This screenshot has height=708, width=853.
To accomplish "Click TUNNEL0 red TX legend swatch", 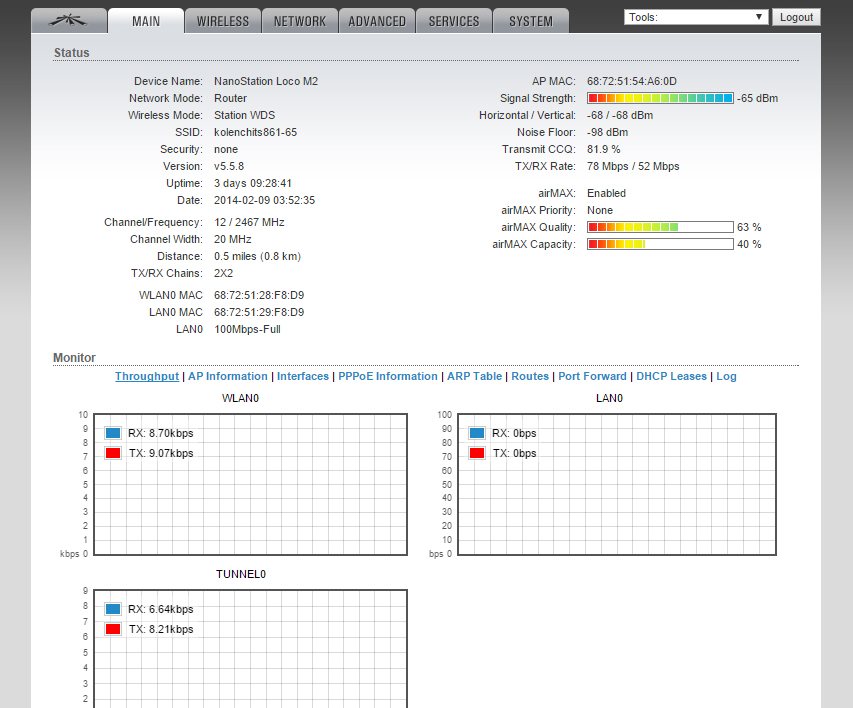I will coord(113,629).
